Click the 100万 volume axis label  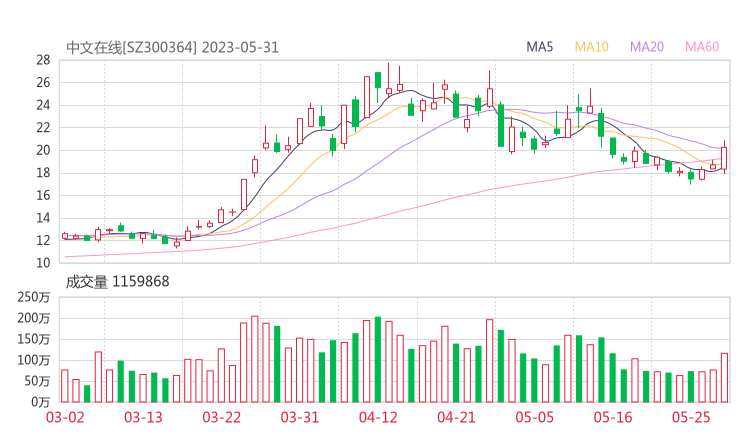(34, 360)
